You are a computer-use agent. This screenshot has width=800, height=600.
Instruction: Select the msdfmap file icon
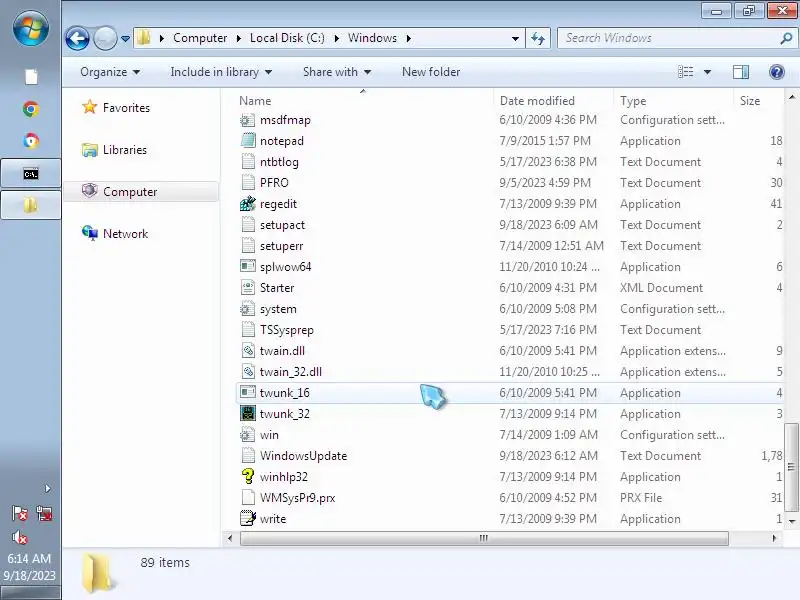pos(247,120)
